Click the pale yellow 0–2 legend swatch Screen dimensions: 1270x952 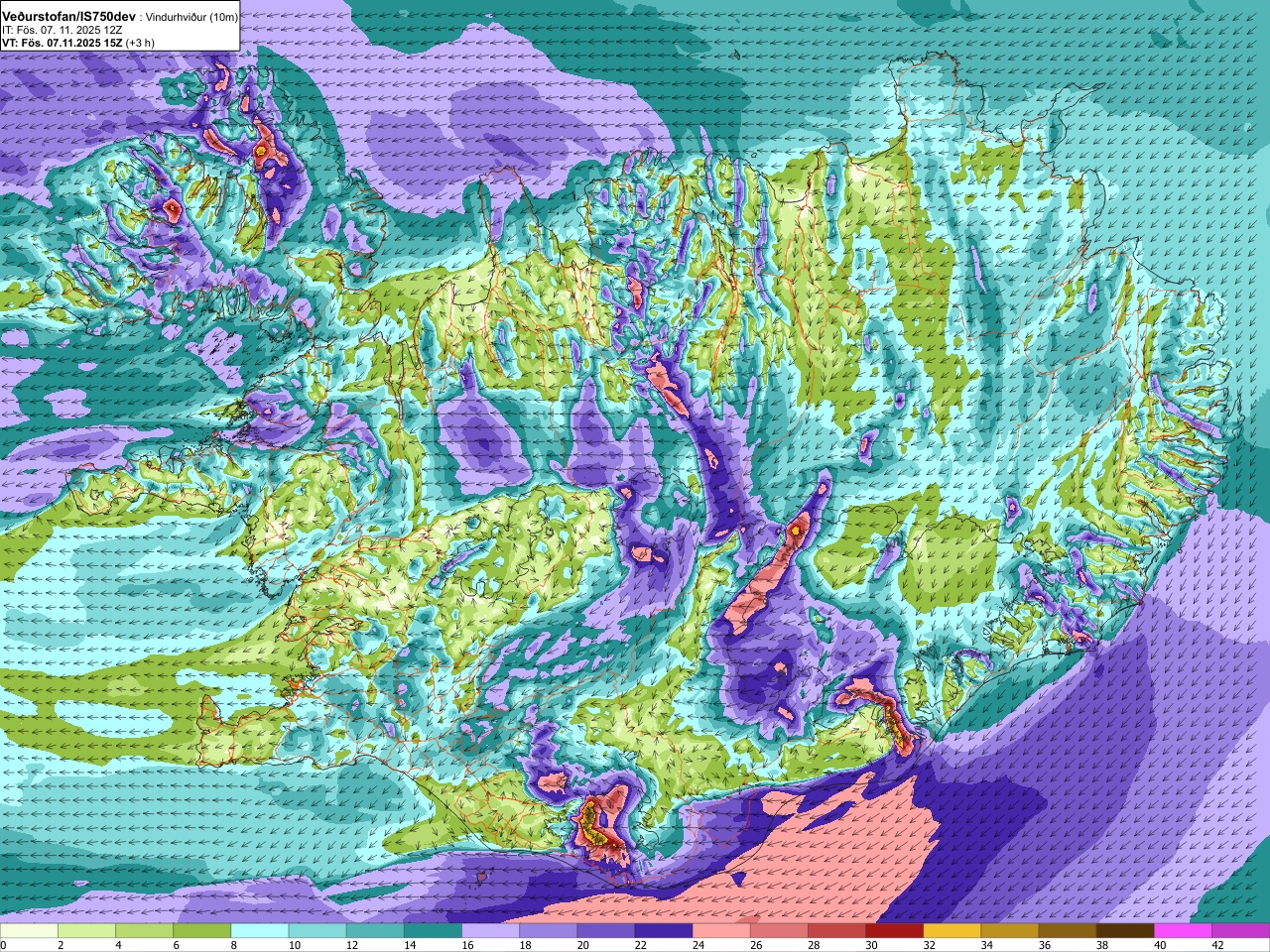[x=30, y=931]
